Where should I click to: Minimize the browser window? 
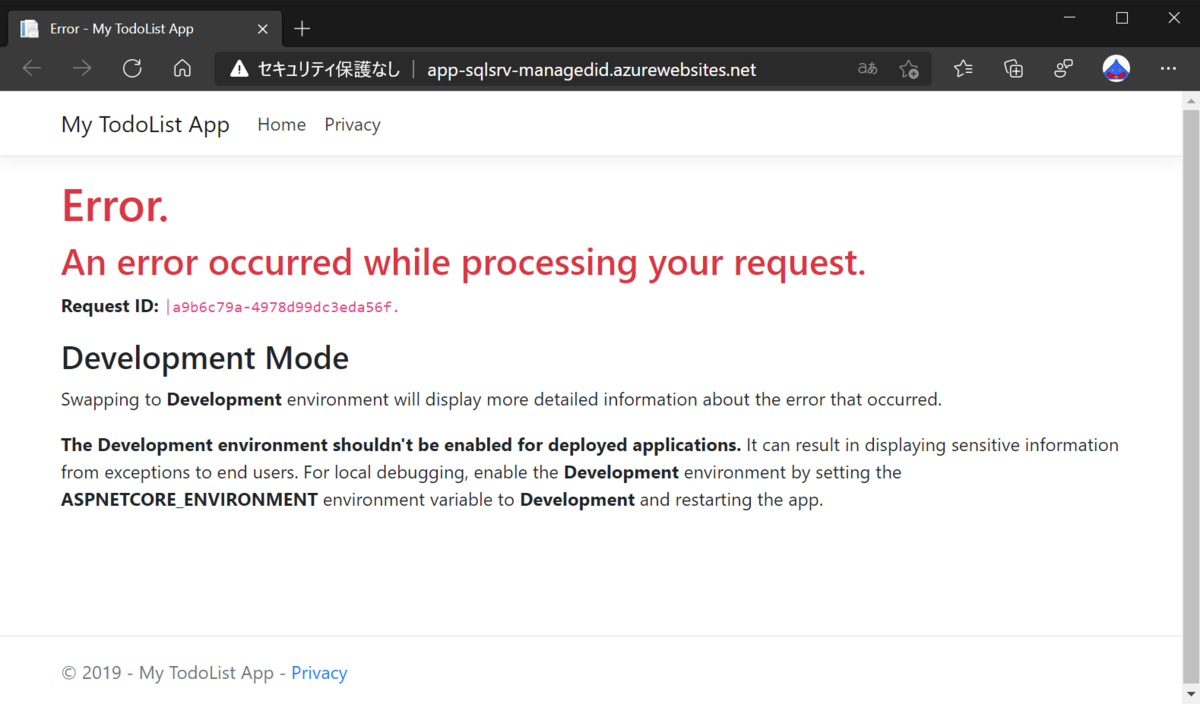point(1070,18)
